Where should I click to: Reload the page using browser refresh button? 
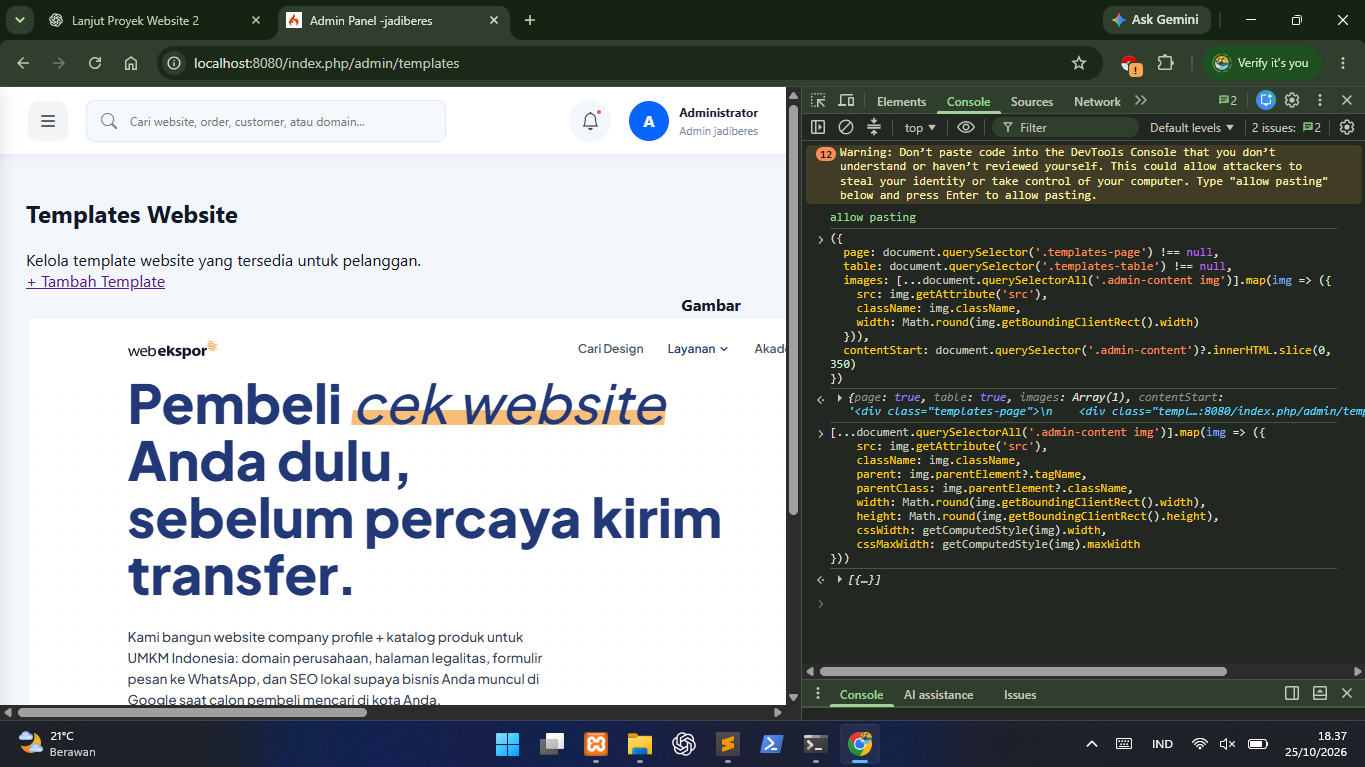(x=95, y=63)
